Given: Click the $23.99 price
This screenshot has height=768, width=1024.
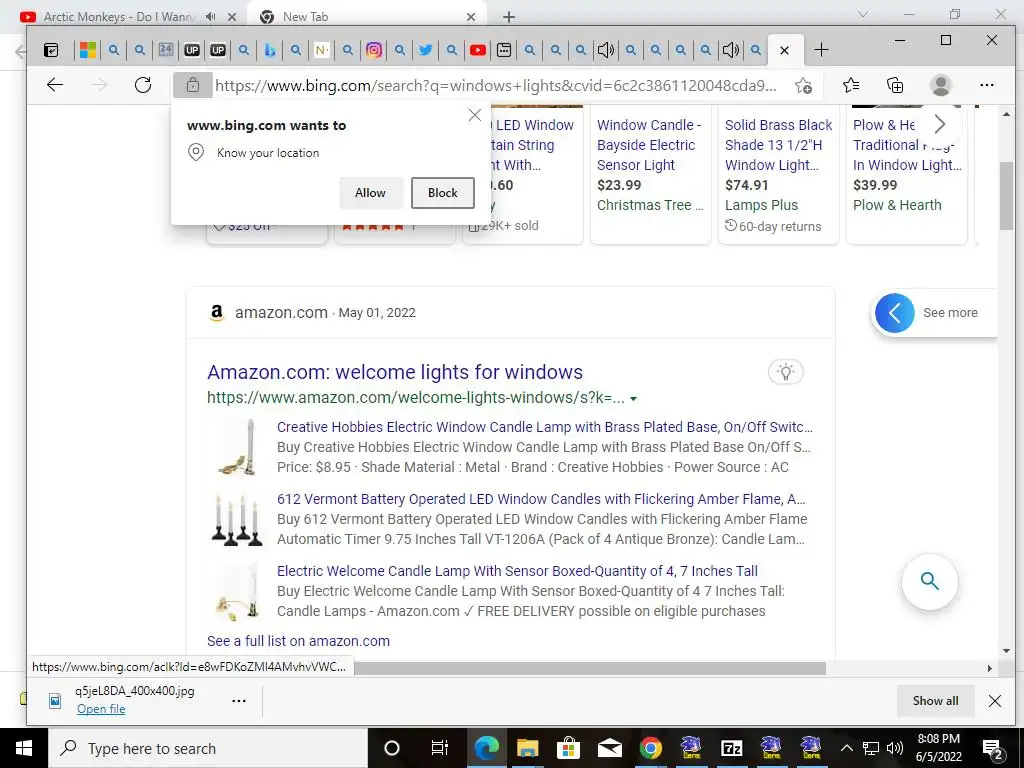Looking at the screenshot, I should point(619,185).
